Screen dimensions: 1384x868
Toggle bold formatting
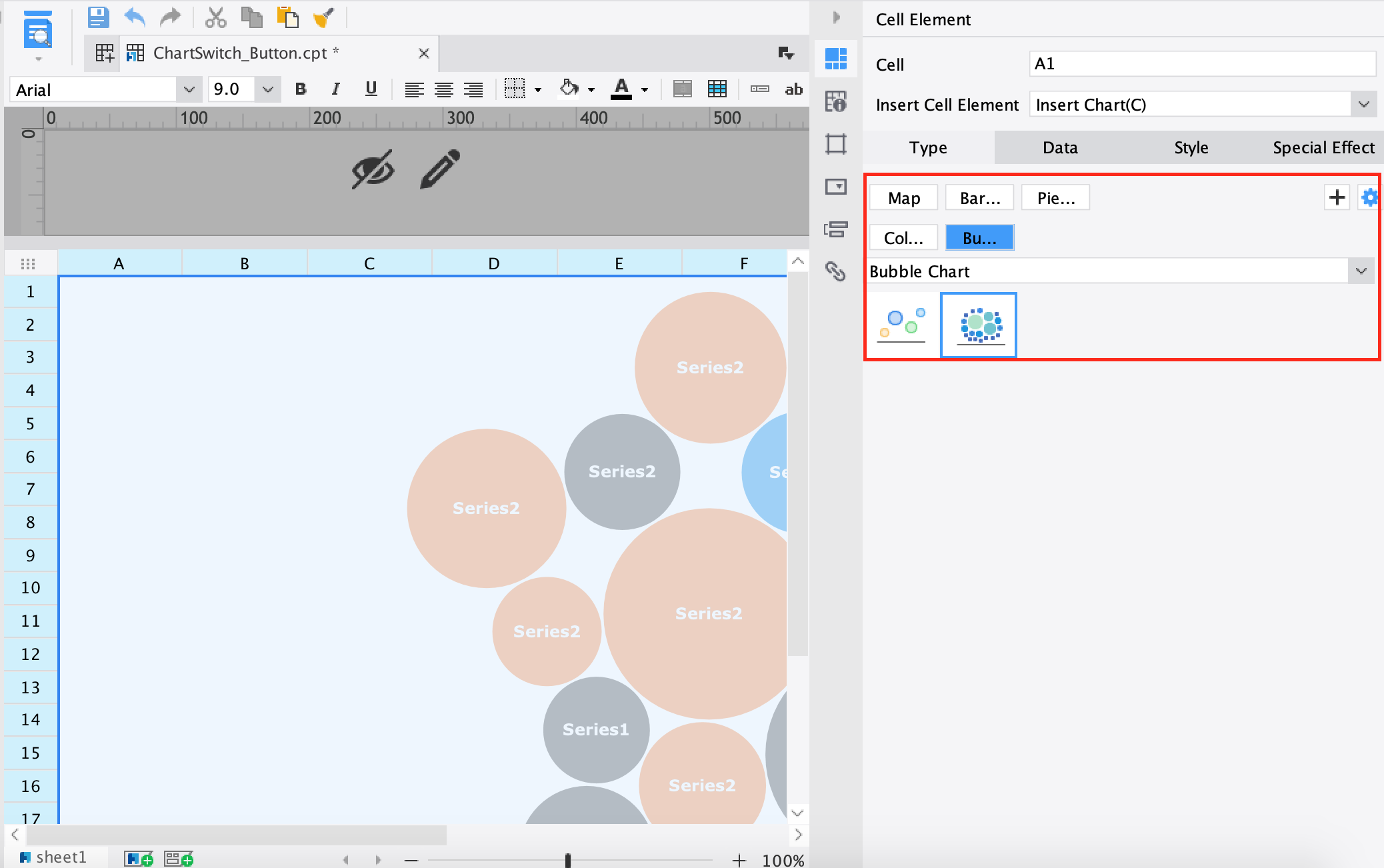point(301,89)
